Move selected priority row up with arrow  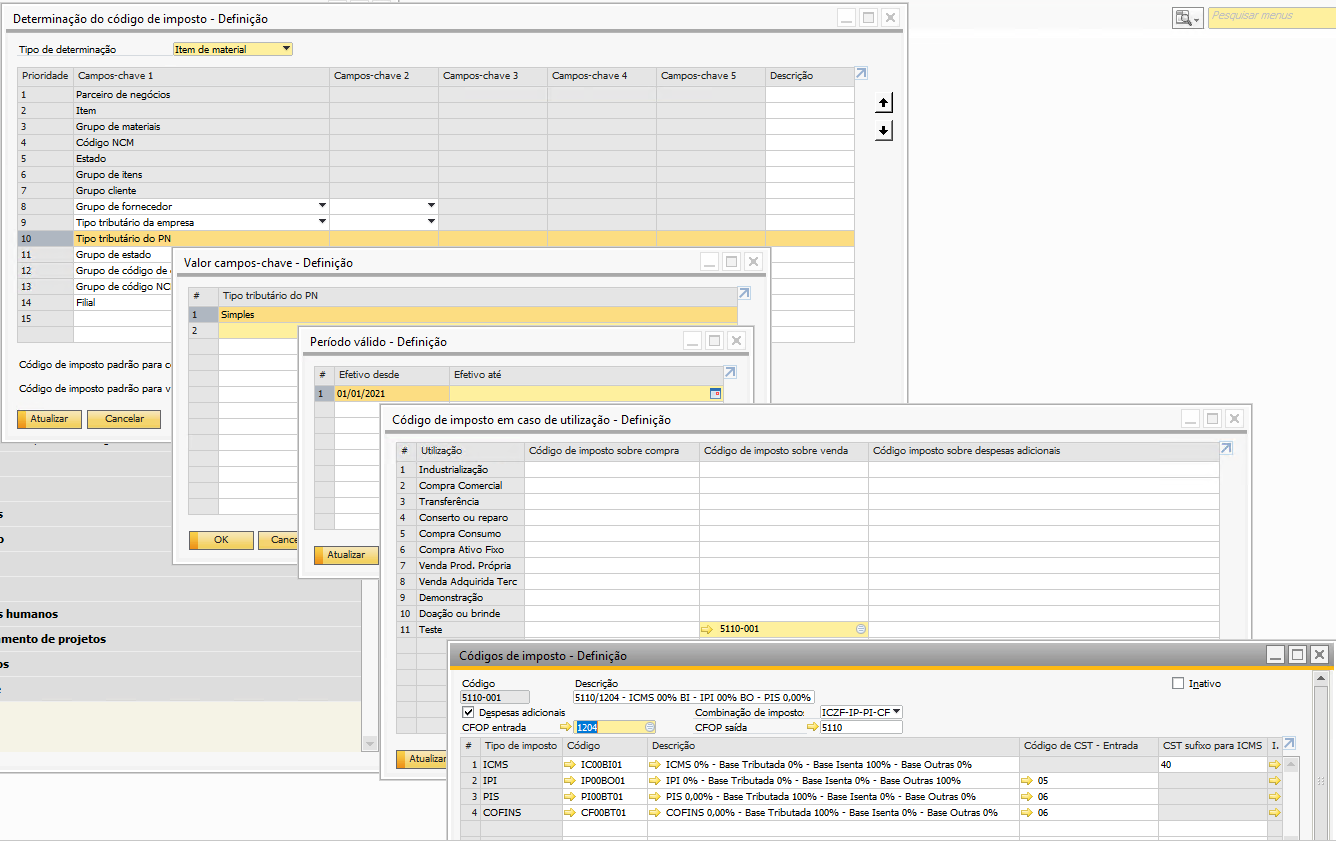[x=883, y=103]
